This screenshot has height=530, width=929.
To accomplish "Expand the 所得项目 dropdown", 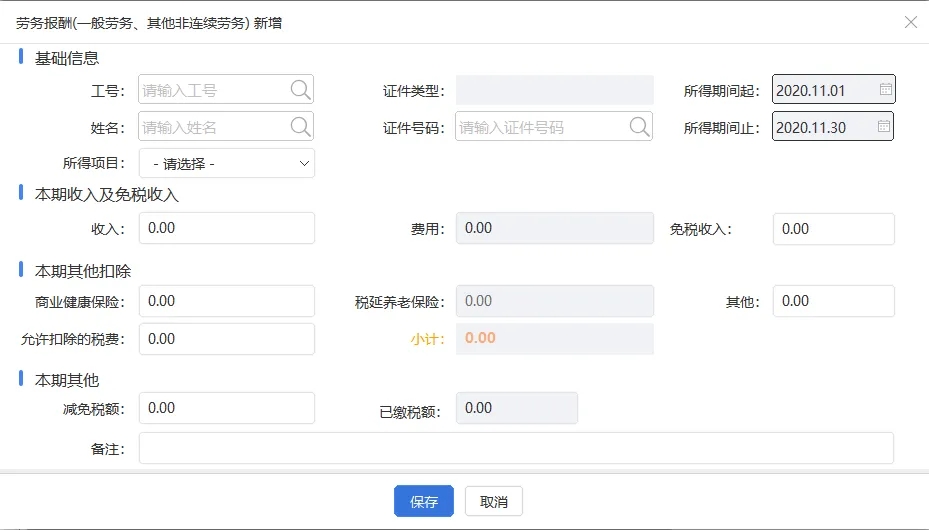I will point(227,163).
